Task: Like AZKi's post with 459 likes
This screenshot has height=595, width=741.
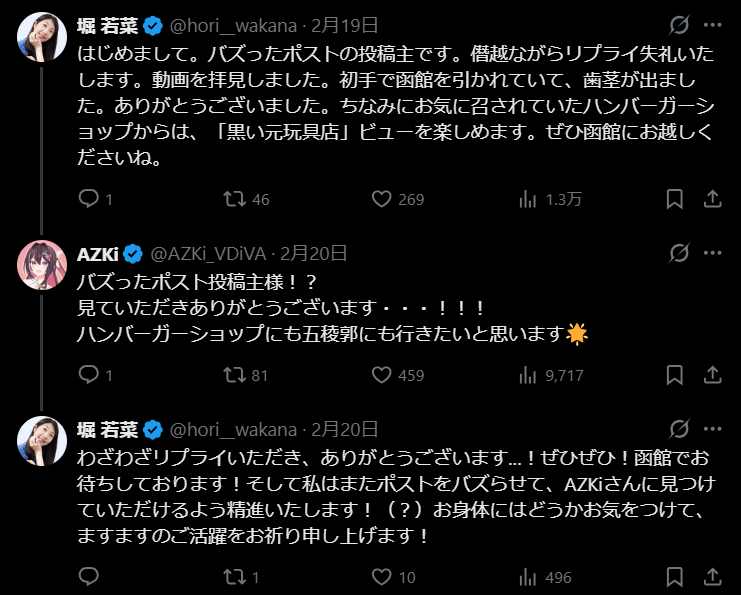Action: pyautogui.click(x=381, y=375)
